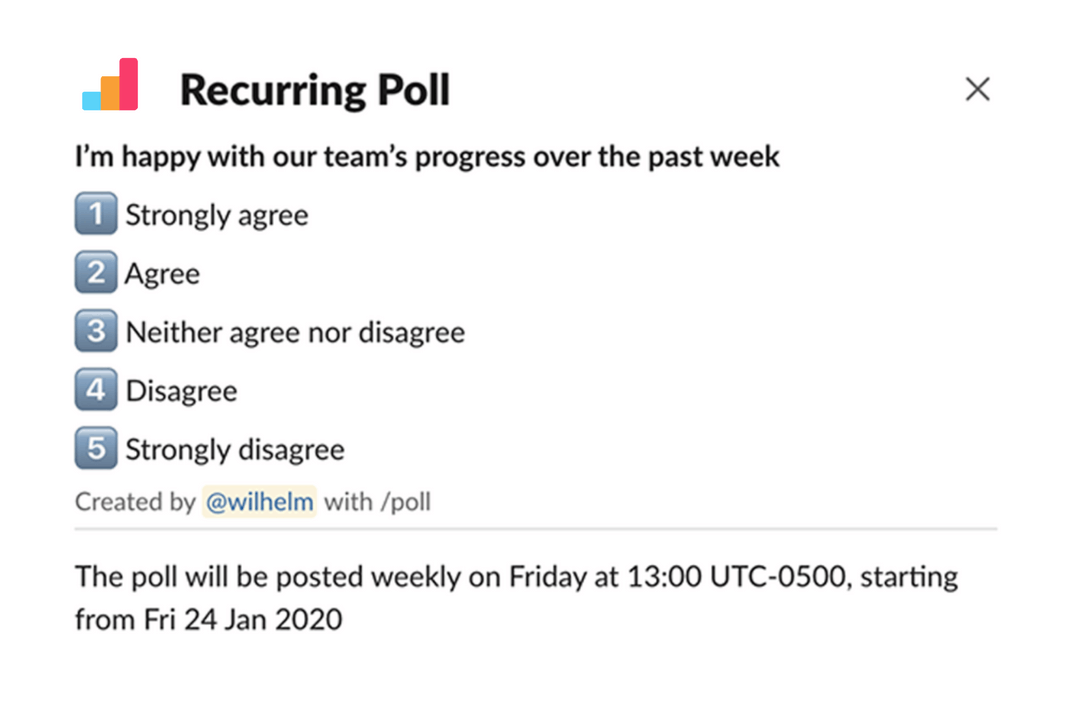
Task: Choose the Strongly disagree option
Action: point(234,449)
